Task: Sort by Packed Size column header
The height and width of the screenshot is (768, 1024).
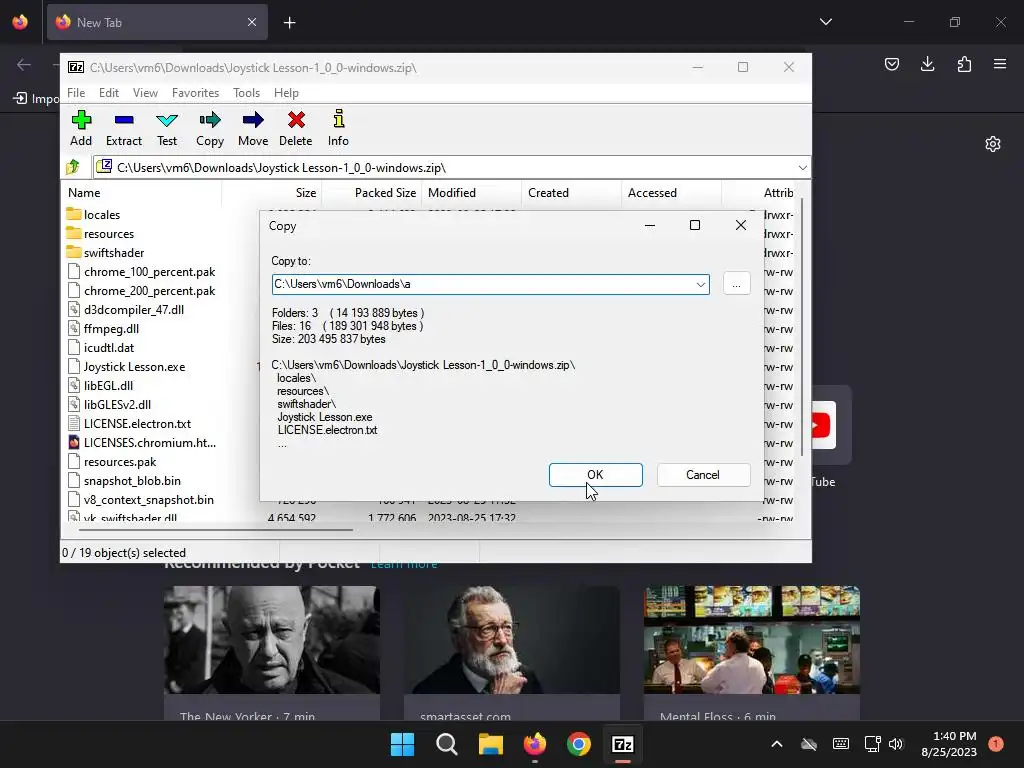Action: coord(372,193)
